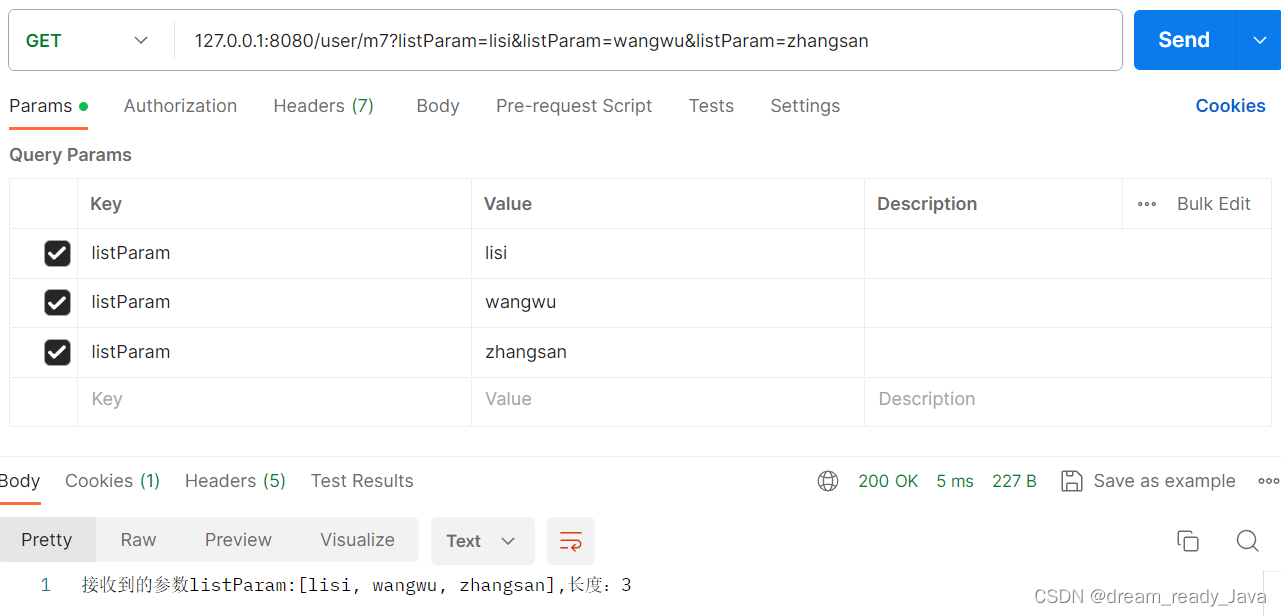Switch response view to Raw

tap(138, 540)
